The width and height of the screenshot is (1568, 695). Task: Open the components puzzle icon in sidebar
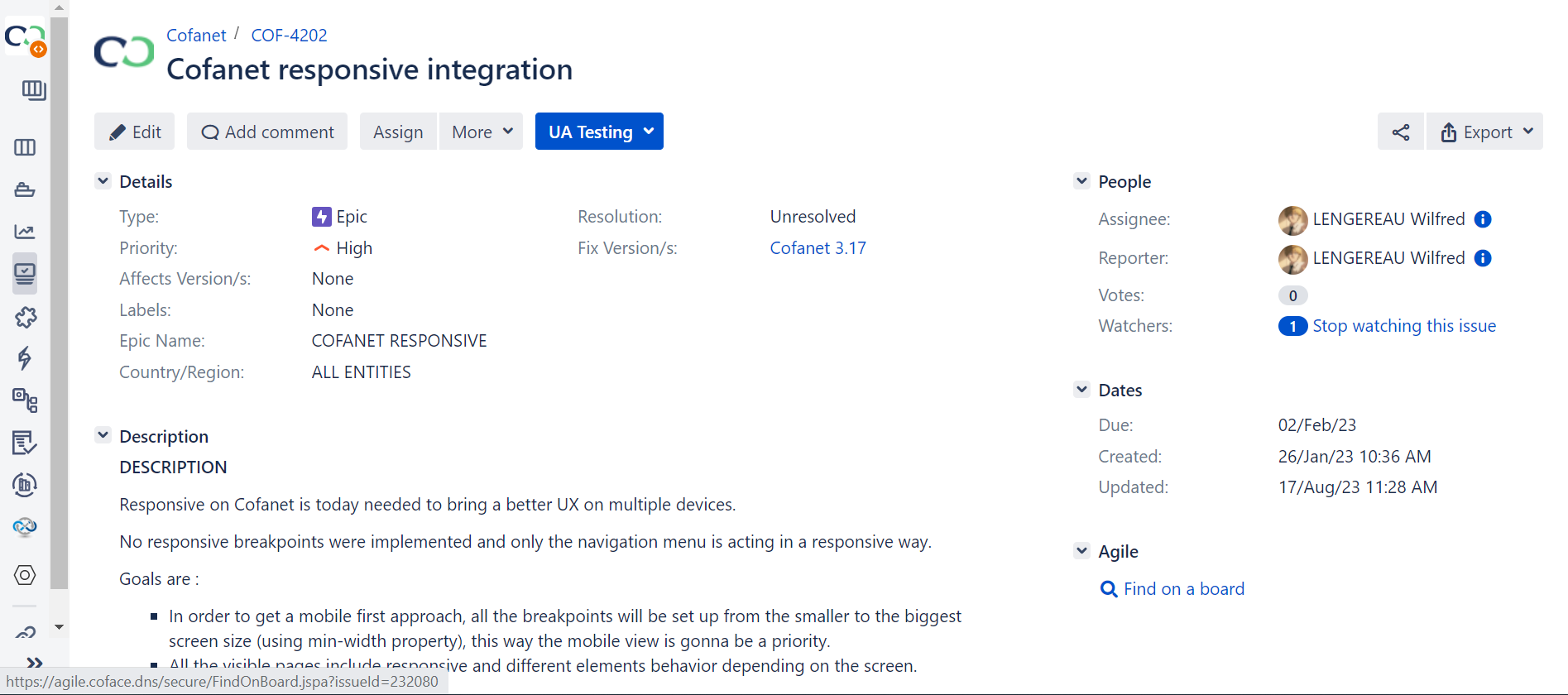25,317
